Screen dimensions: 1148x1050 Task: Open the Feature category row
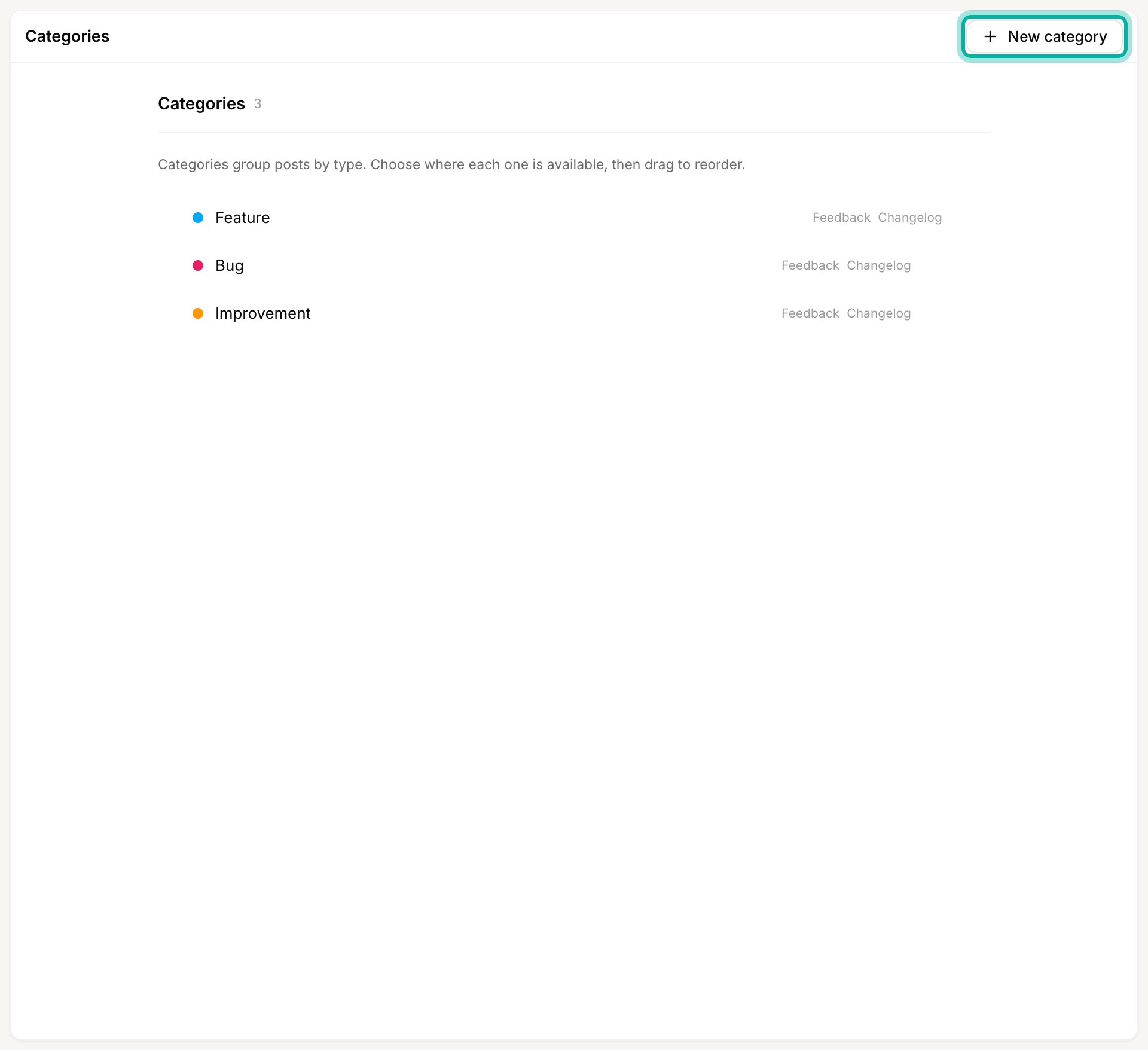click(574, 218)
